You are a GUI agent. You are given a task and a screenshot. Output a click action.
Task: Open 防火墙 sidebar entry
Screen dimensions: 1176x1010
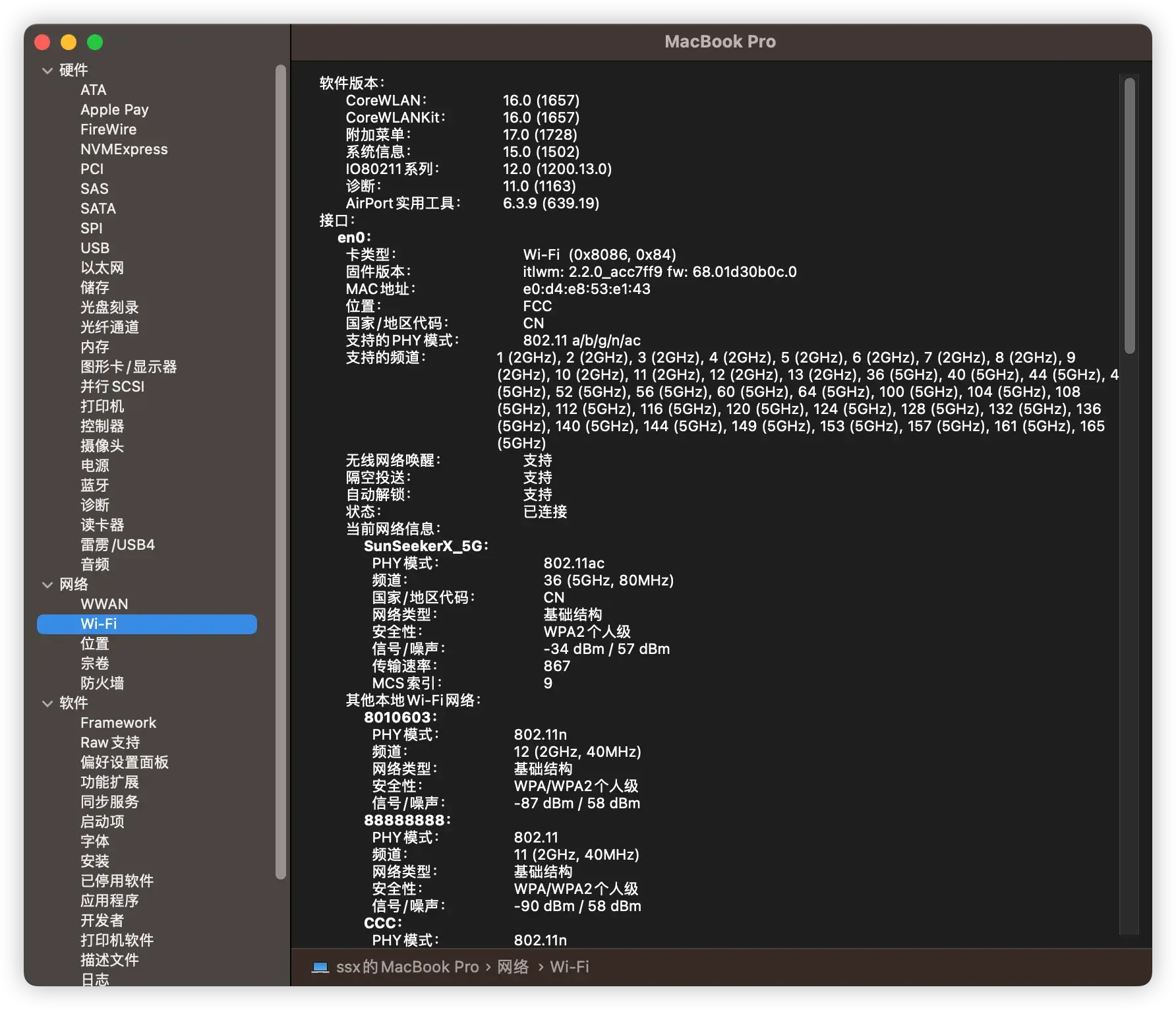[x=102, y=684]
